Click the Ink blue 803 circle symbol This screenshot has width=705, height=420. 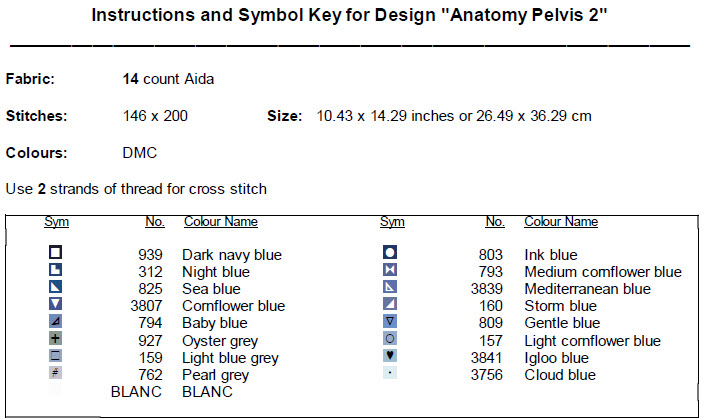tap(391, 254)
